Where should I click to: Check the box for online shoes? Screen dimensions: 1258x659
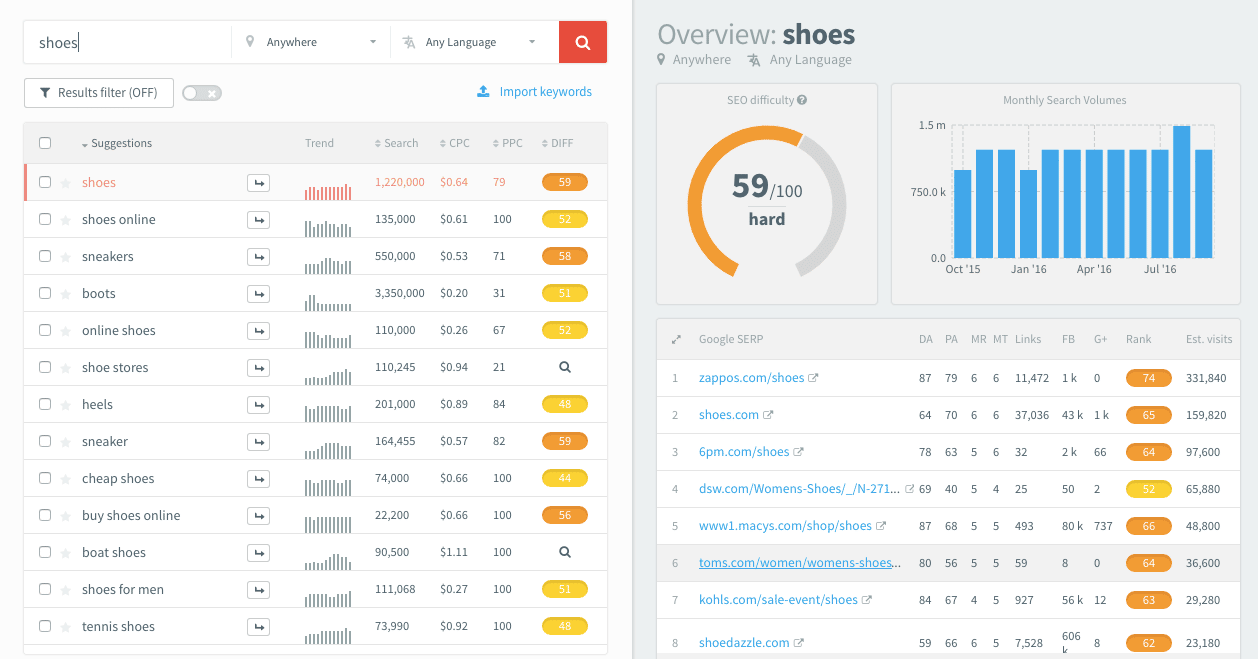45,330
